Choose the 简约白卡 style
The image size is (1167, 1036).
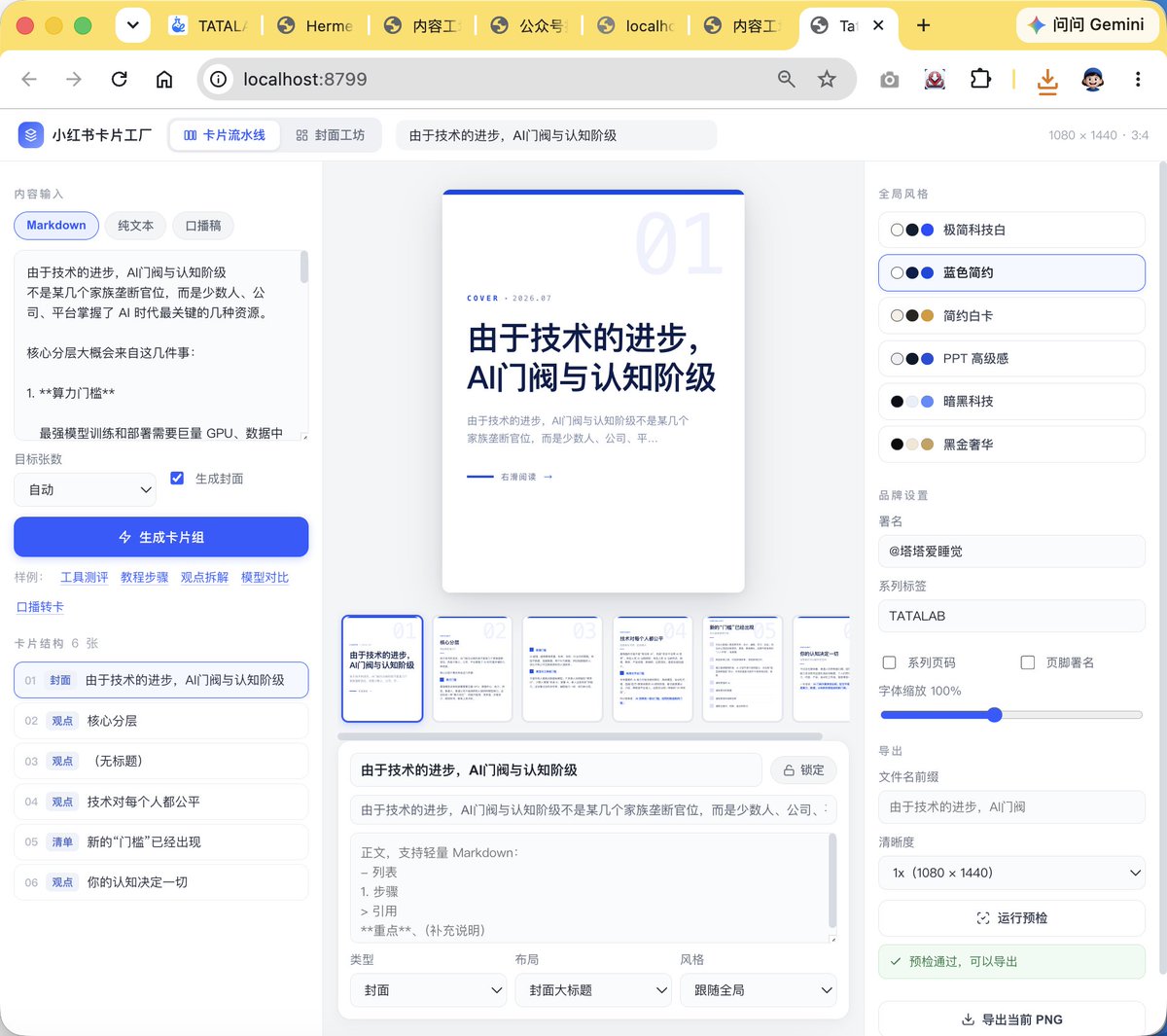1011,316
